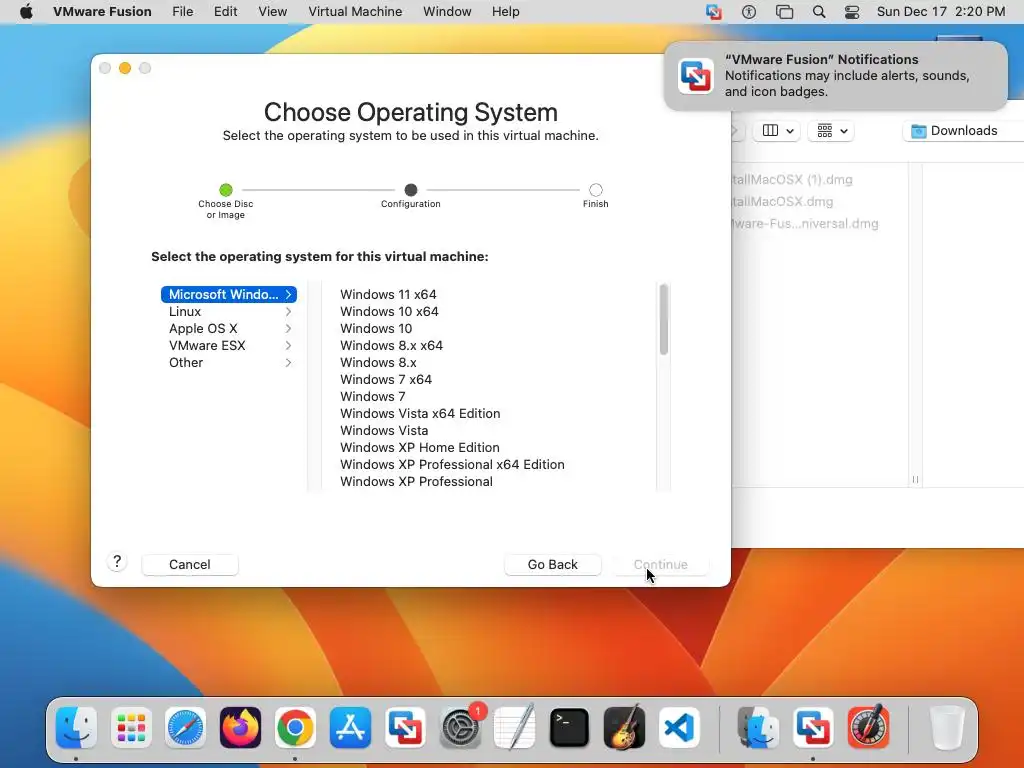Image resolution: width=1024 pixels, height=768 pixels.
Task: Click the Apple menu logo
Action: click(x=26, y=12)
